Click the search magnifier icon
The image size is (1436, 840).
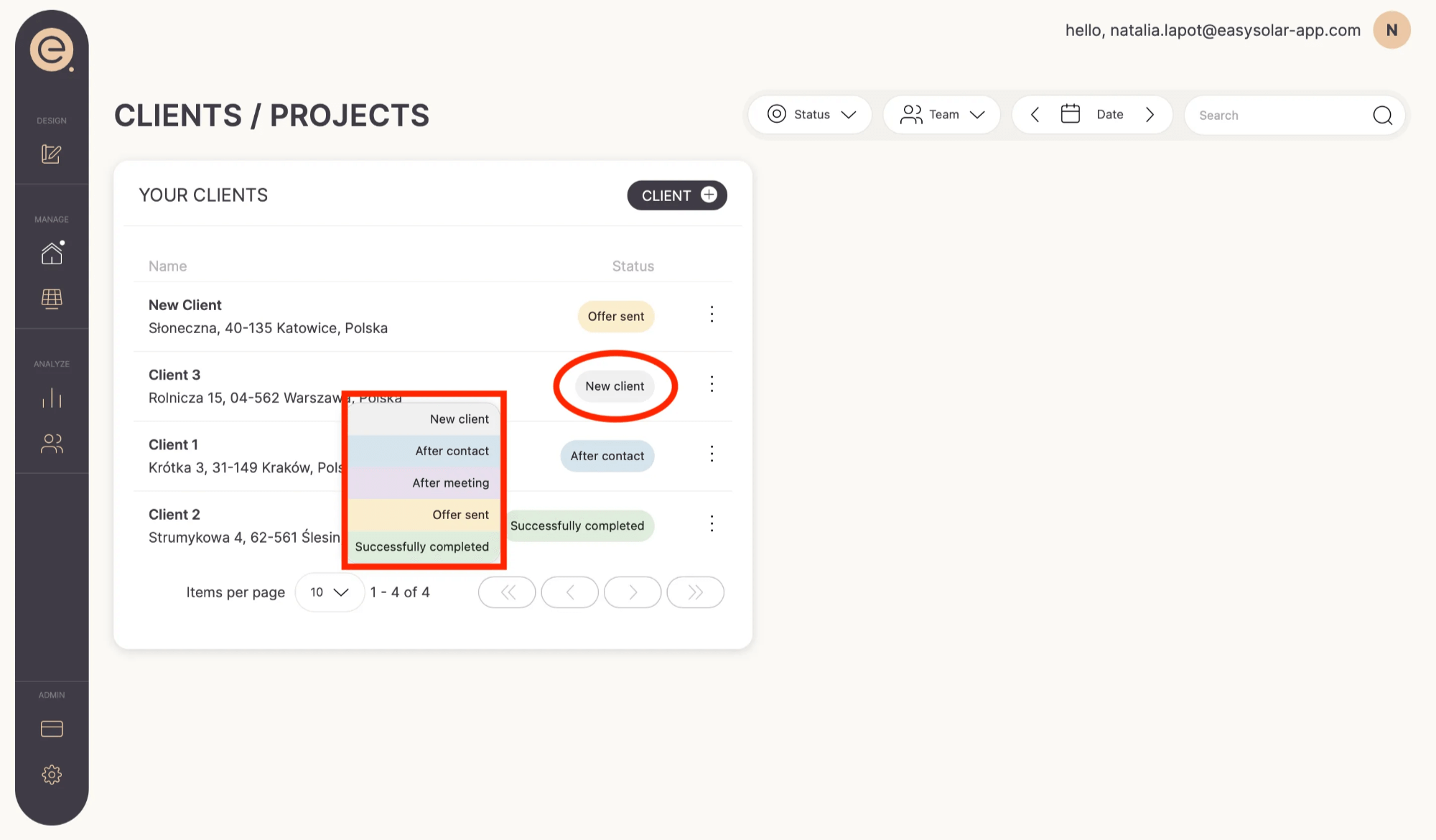(x=1383, y=114)
